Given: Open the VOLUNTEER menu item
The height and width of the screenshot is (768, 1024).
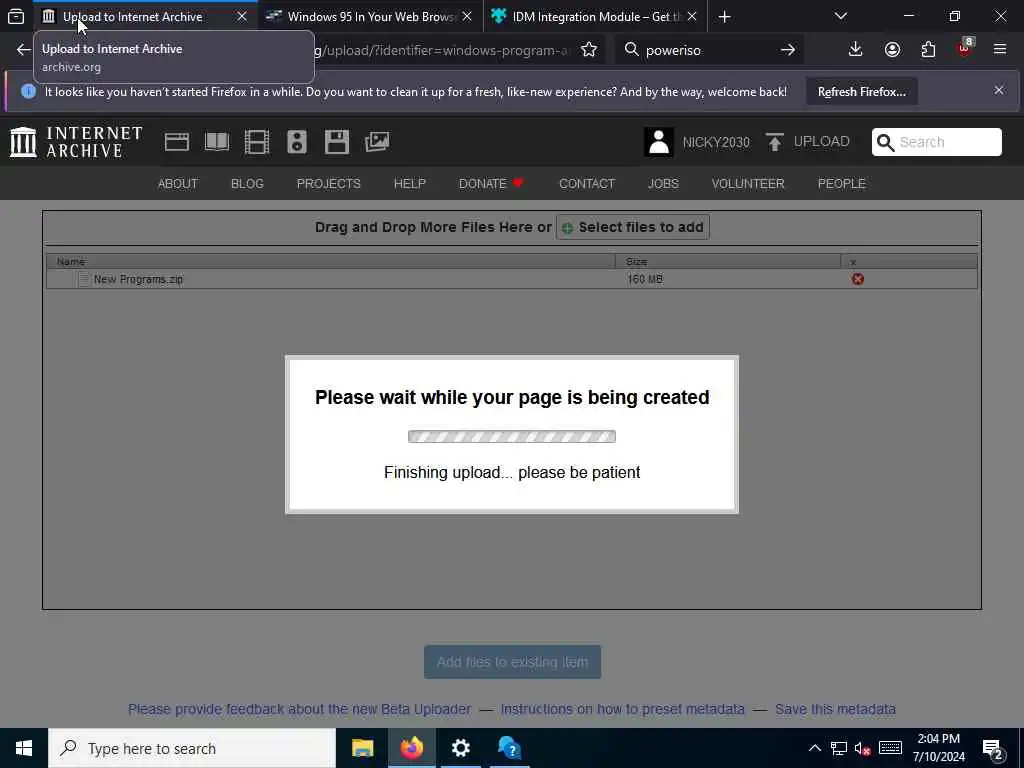Looking at the screenshot, I should click(x=748, y=184).
